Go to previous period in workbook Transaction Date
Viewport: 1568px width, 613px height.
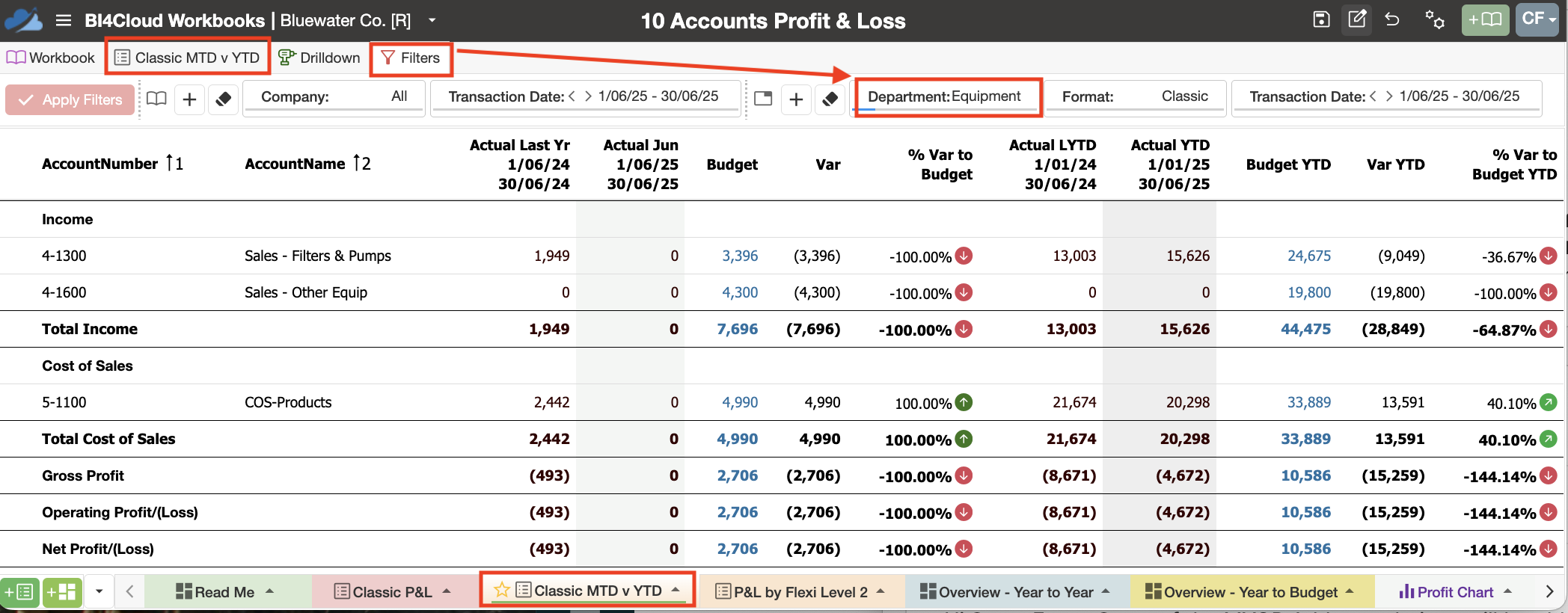(x=572, y=96)
